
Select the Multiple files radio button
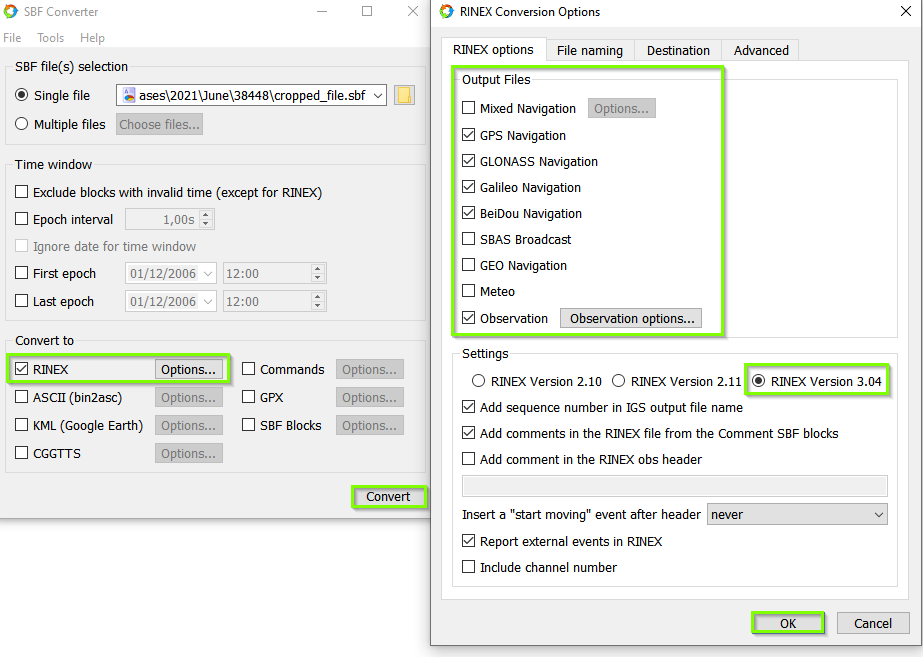point(22,124)
